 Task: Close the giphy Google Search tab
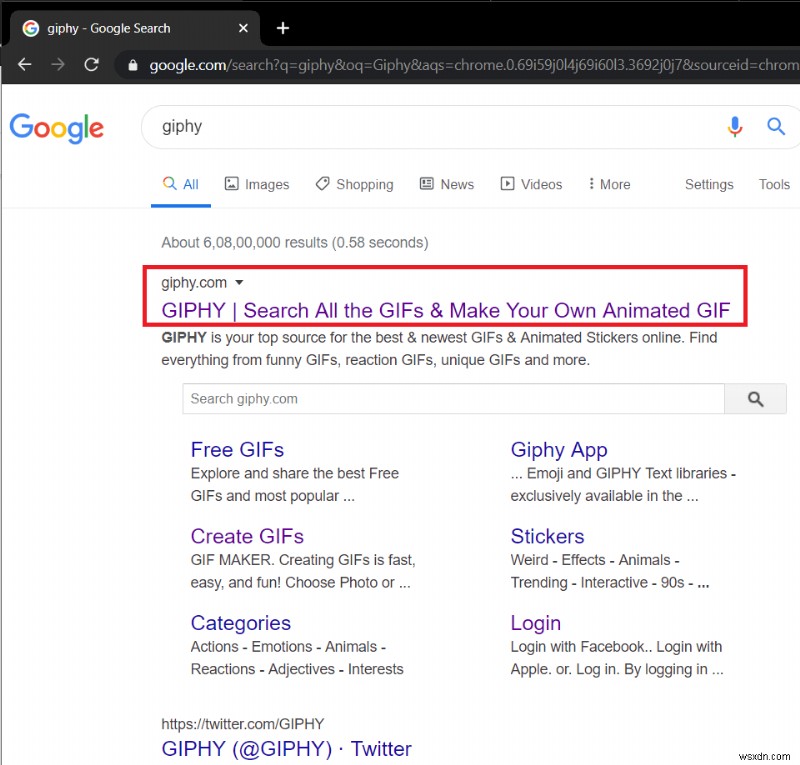click(243, 28)
